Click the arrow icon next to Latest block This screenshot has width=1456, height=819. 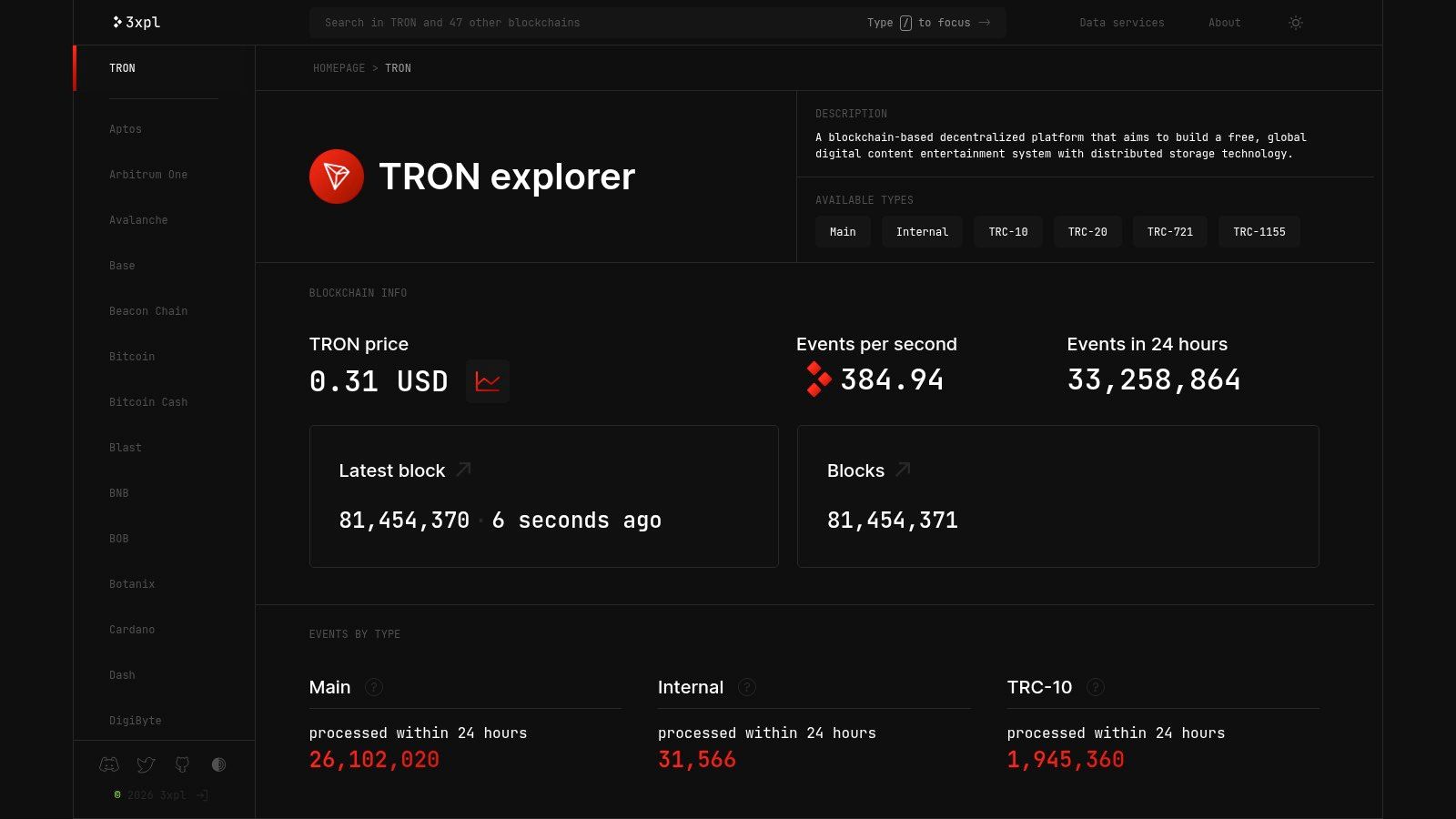pos(463,469)
